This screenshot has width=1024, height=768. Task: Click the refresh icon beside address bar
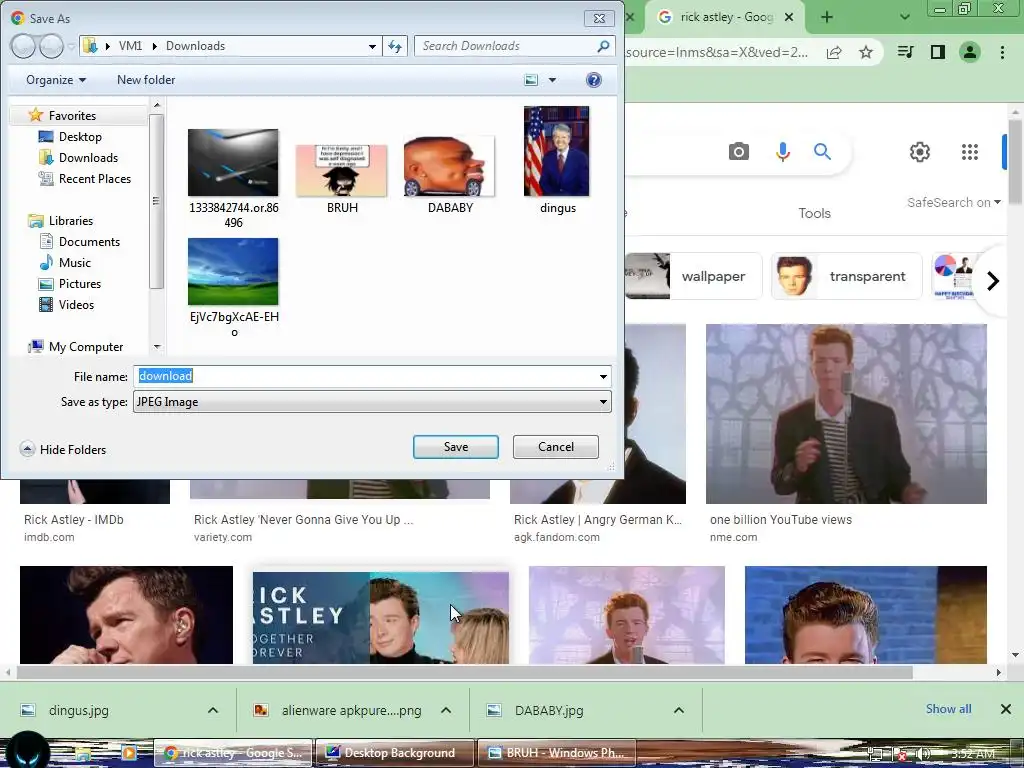pyautogui.click(x=395, y=46)
